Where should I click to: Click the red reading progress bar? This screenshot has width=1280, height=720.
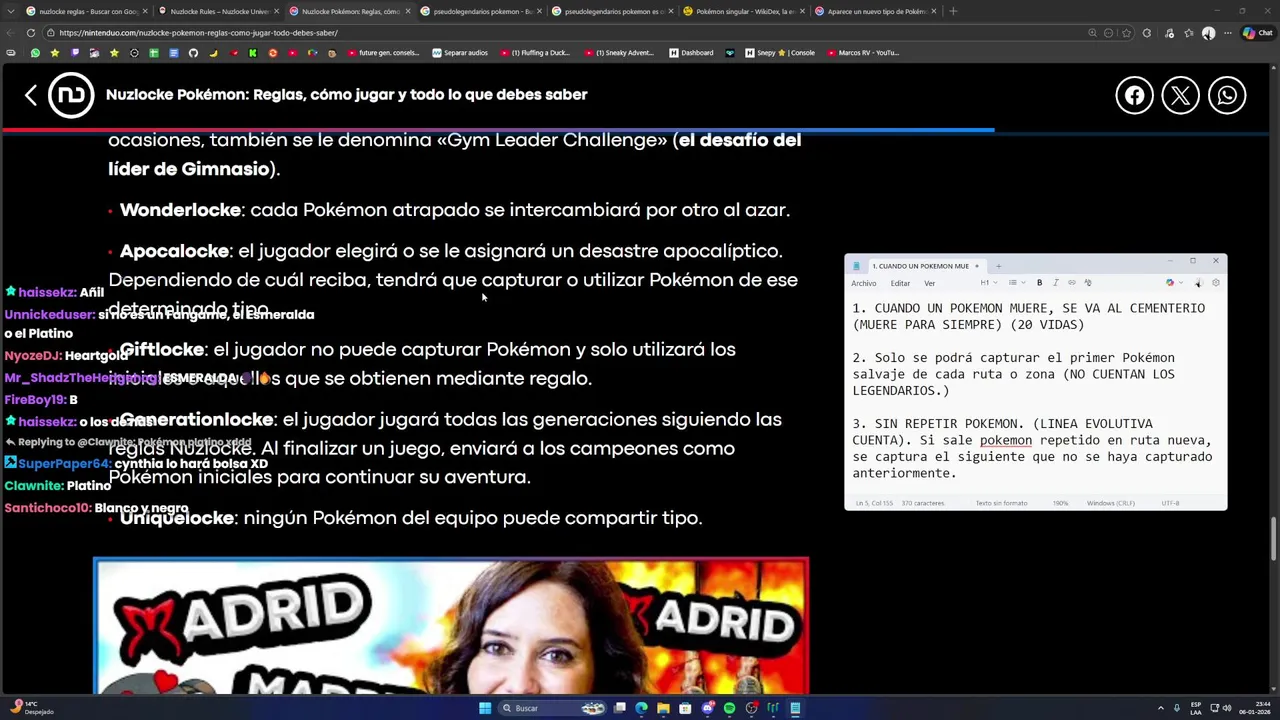point(498,129)
